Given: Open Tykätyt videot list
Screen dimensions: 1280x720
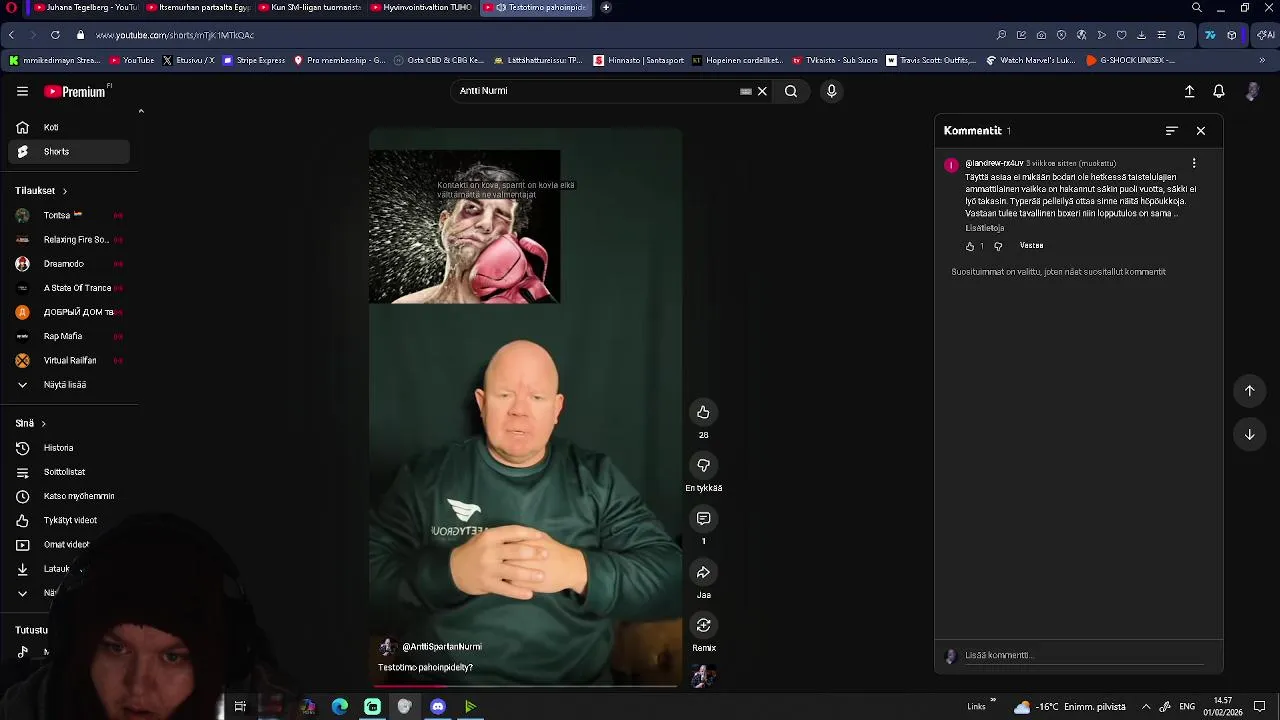Looking at the screenshot, I should [68, 521].
